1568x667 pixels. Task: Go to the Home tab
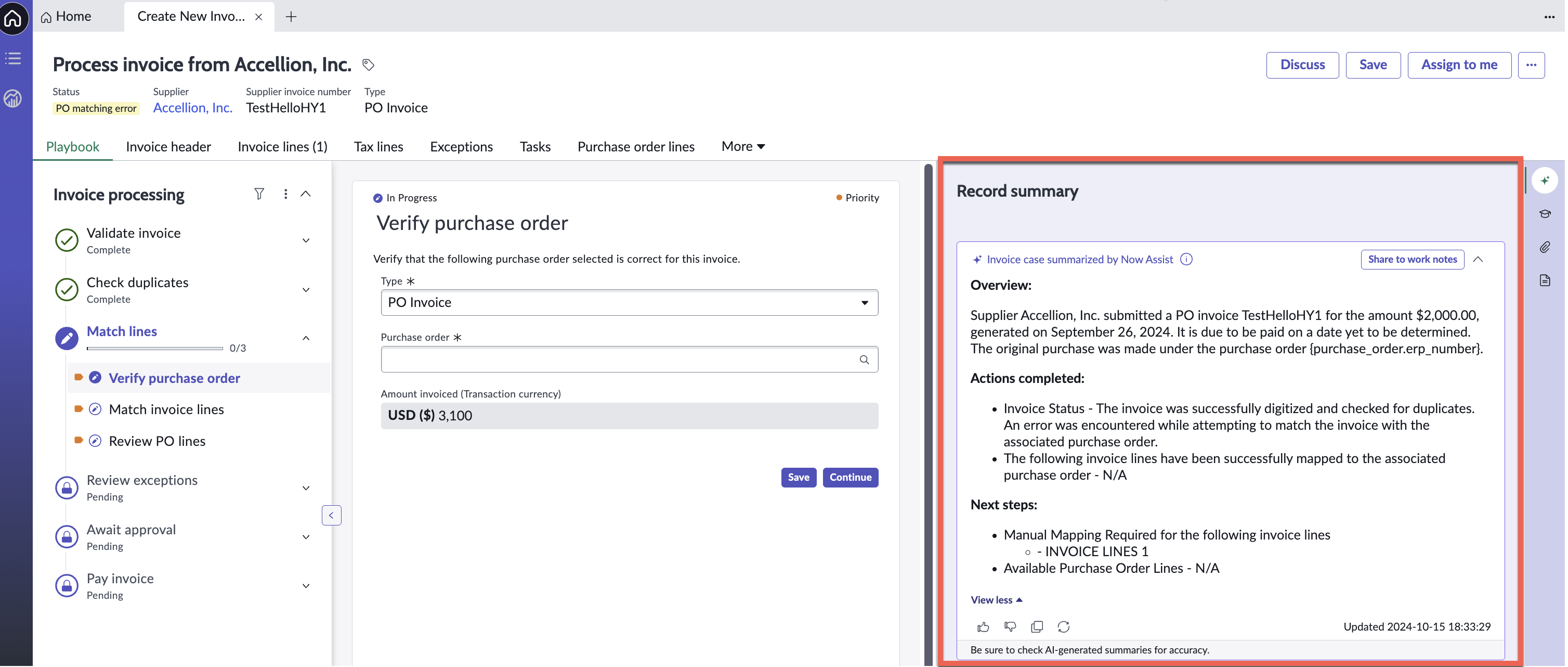tap(66, 17)
